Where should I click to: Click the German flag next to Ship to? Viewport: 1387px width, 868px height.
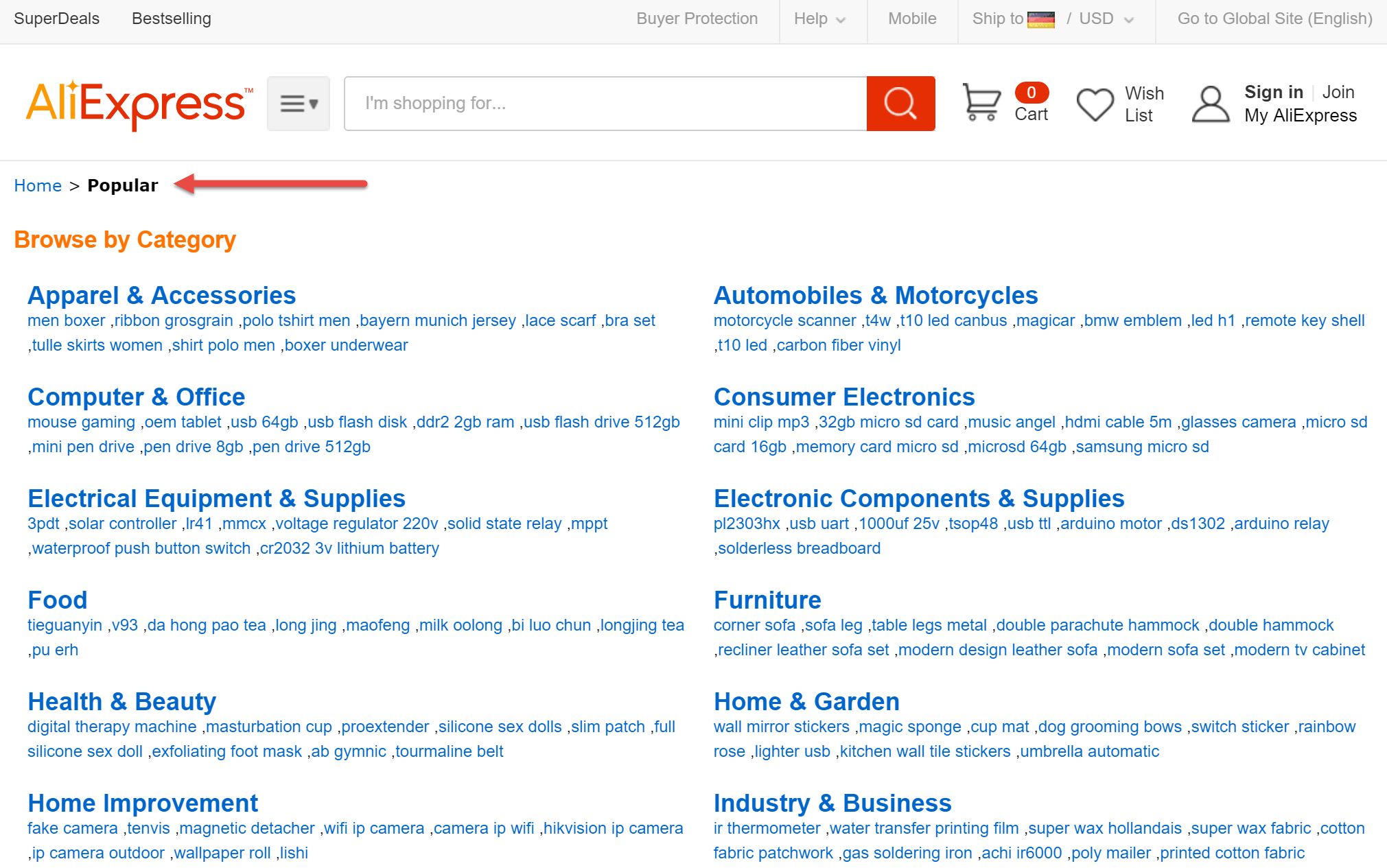click(1040, 19)
